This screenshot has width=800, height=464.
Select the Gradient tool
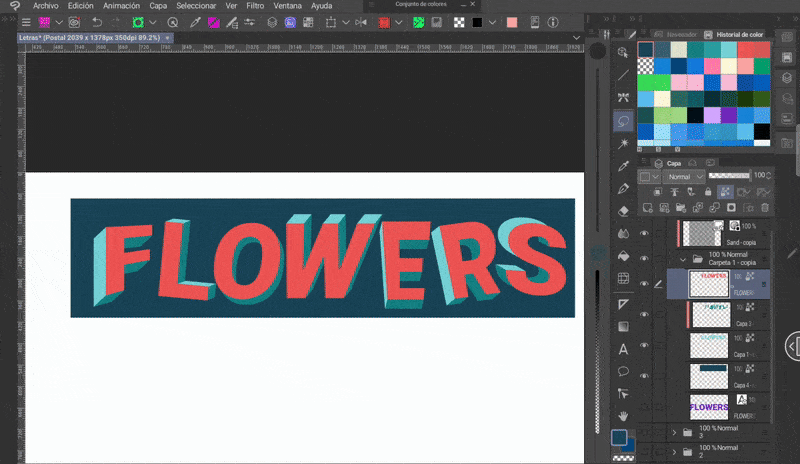pos(623,327)
